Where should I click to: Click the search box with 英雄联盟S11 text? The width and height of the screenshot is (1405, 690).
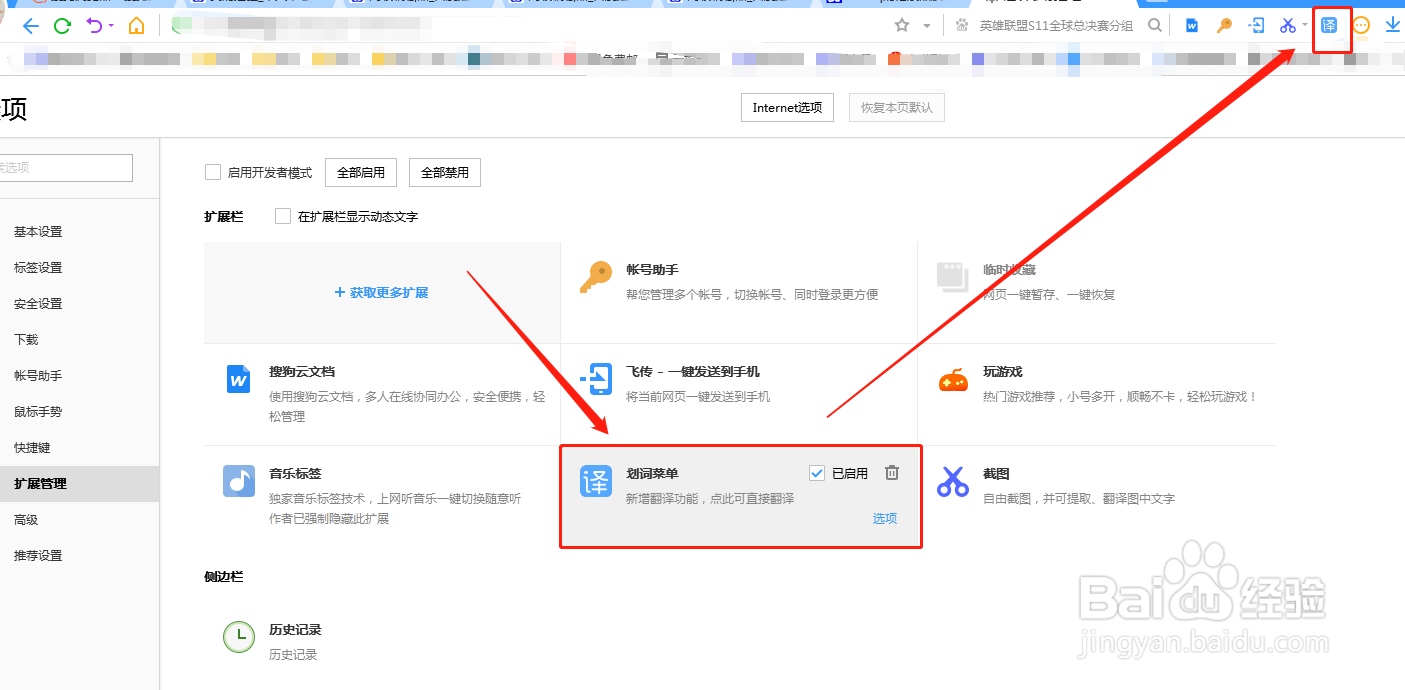pyautogui.click(x=1056, y=26)
